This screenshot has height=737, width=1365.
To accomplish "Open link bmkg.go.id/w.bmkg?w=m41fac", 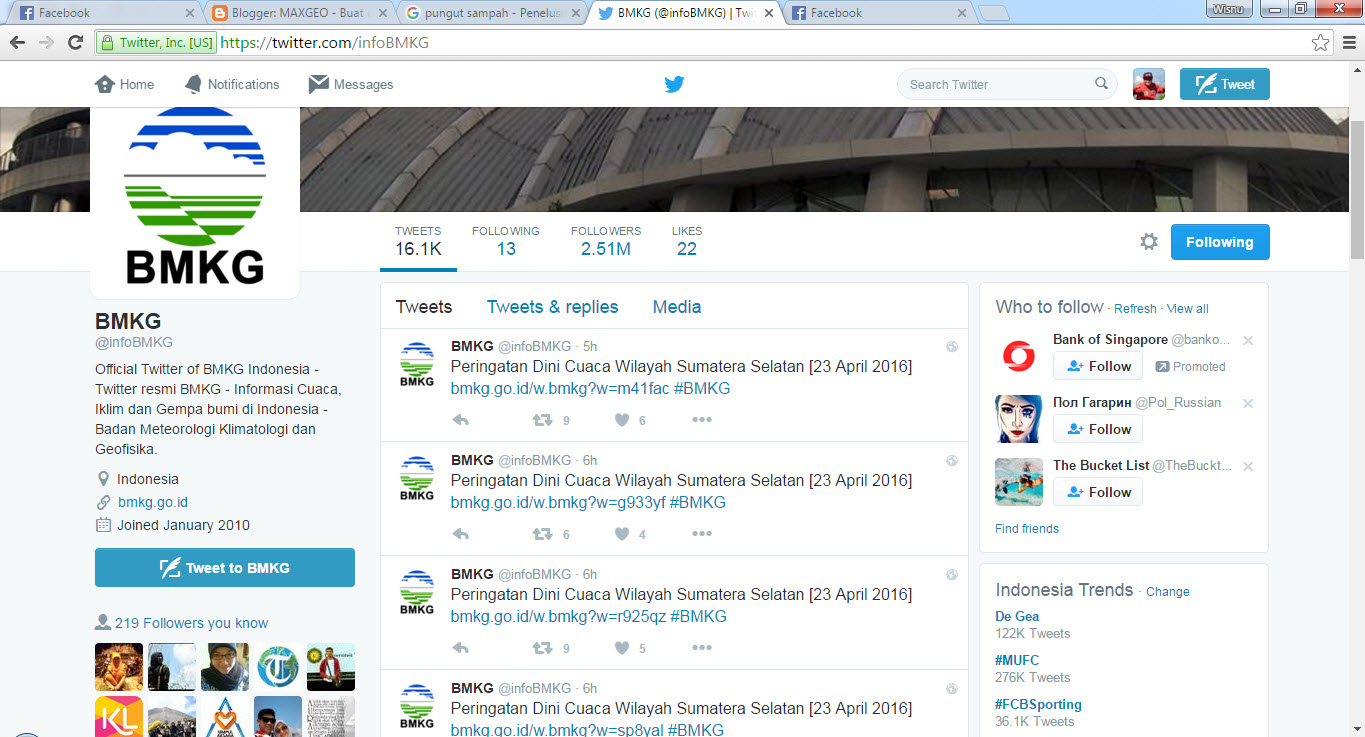I will tap(560, 388).
